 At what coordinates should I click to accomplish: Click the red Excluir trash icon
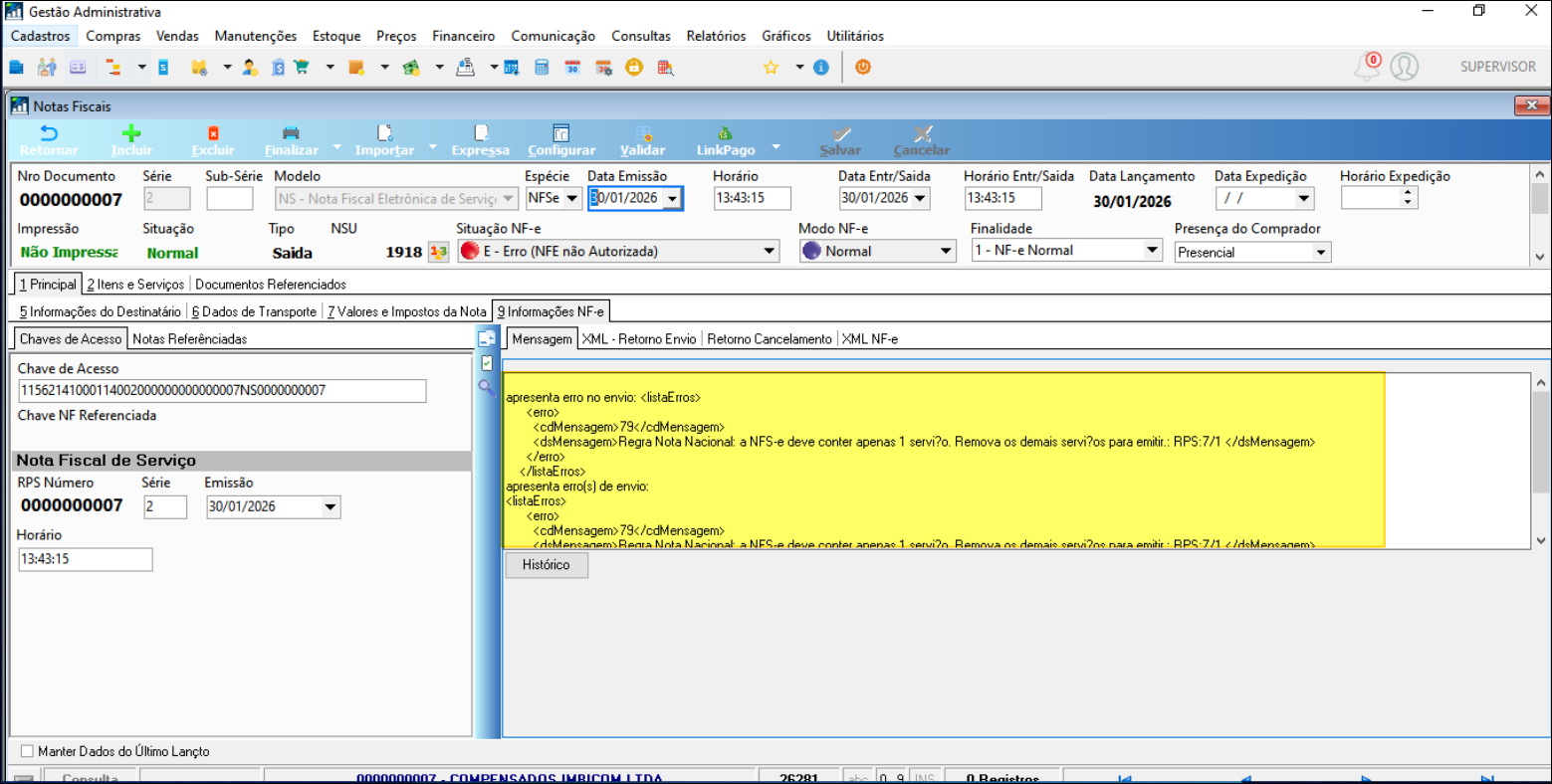click(213, 134)
